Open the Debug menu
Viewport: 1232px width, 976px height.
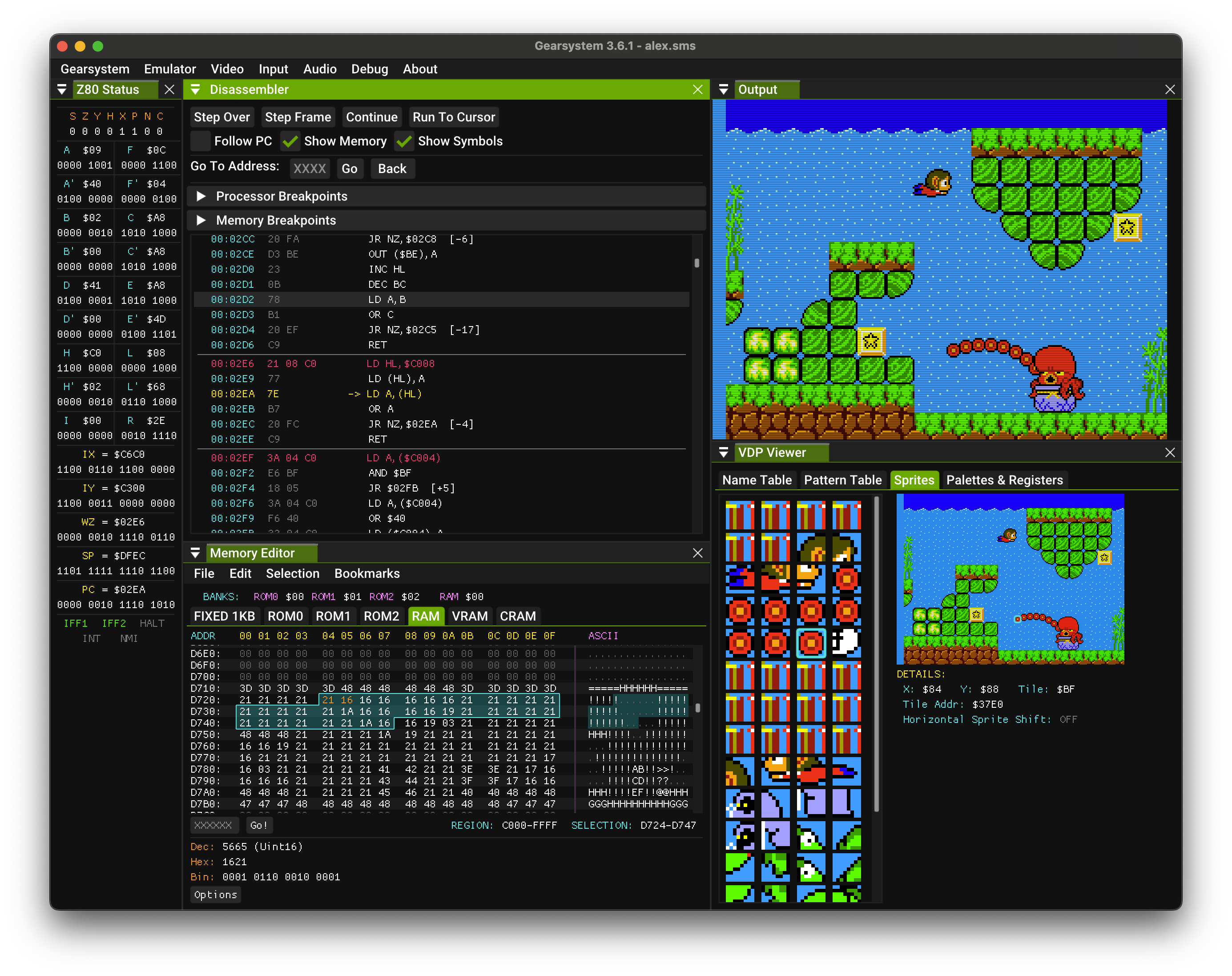(369, 69)
